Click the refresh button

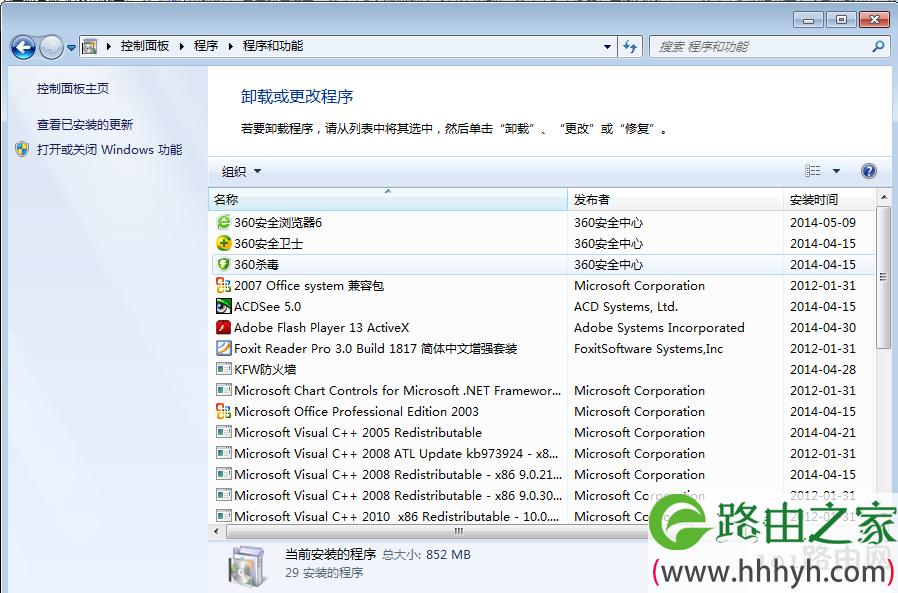pyautogui.click(x=630, y=47)
